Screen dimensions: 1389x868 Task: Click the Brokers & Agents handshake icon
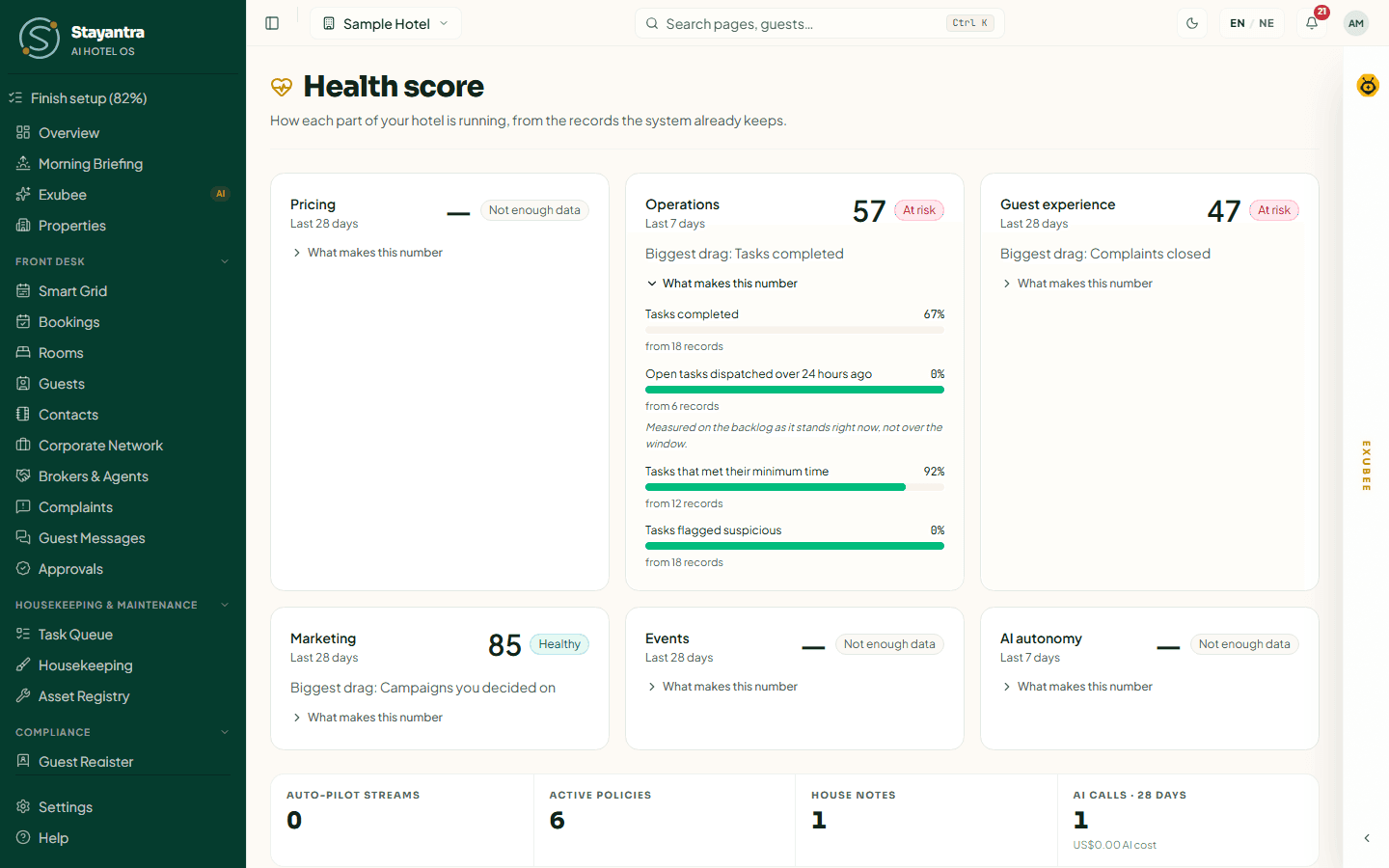click(23, 476)
